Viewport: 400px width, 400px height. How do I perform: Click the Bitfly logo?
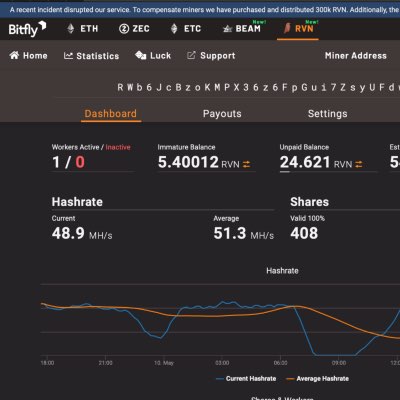pos(27,29)
